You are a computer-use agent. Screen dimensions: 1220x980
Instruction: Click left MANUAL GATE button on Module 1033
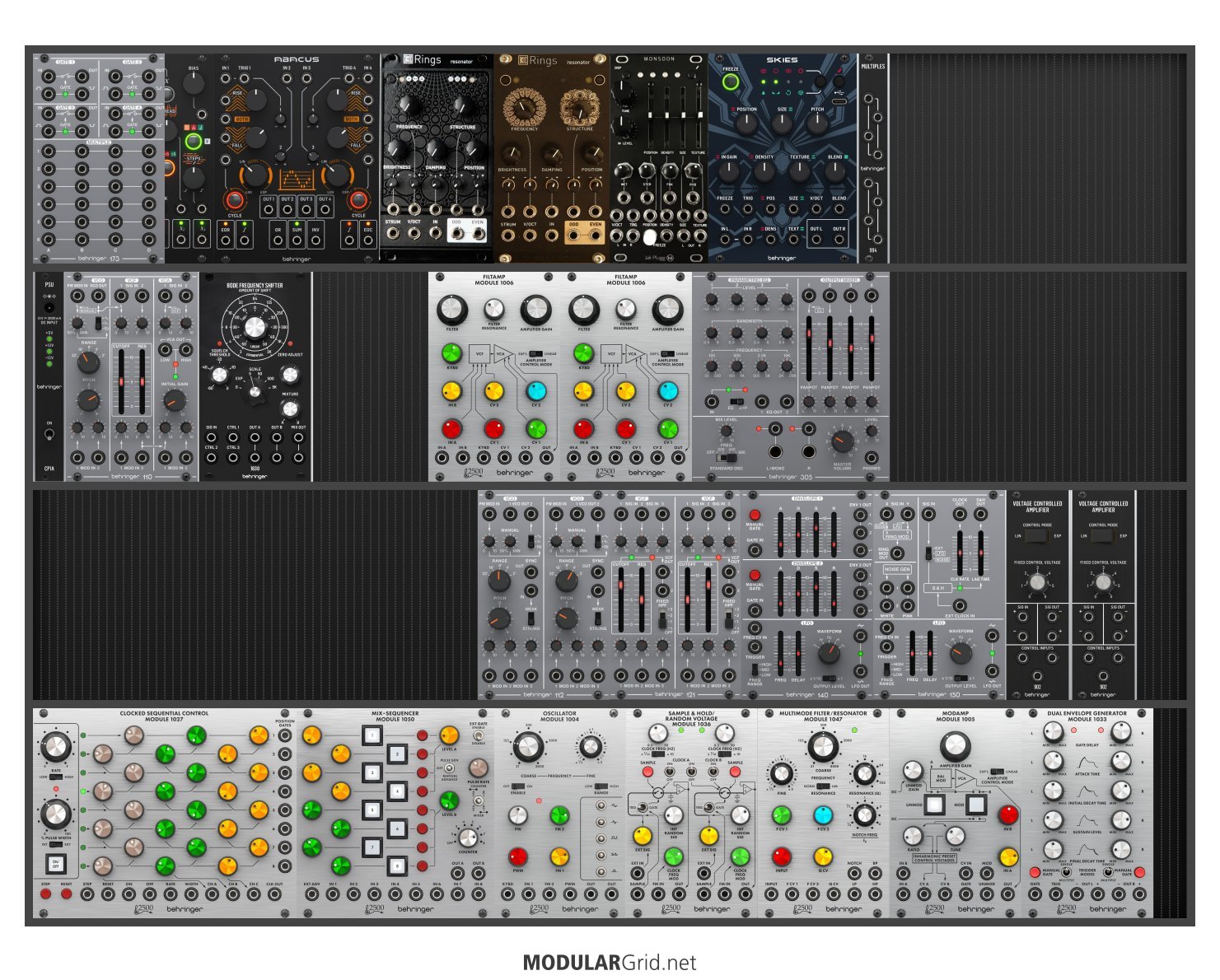pyautogui.click(x=1035, y=872)
